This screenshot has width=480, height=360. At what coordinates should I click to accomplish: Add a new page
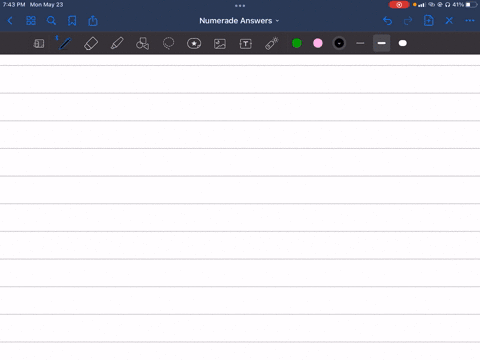pos(428,21)
